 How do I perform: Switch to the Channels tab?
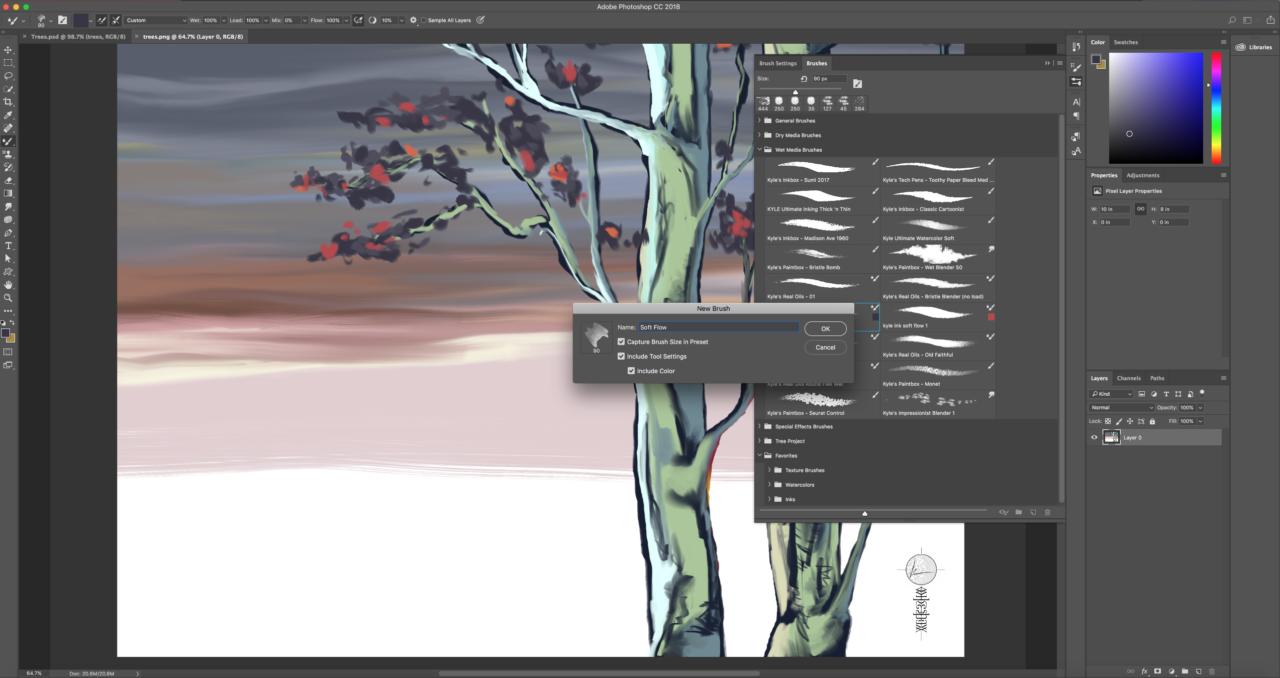[x=1128, y=378]
